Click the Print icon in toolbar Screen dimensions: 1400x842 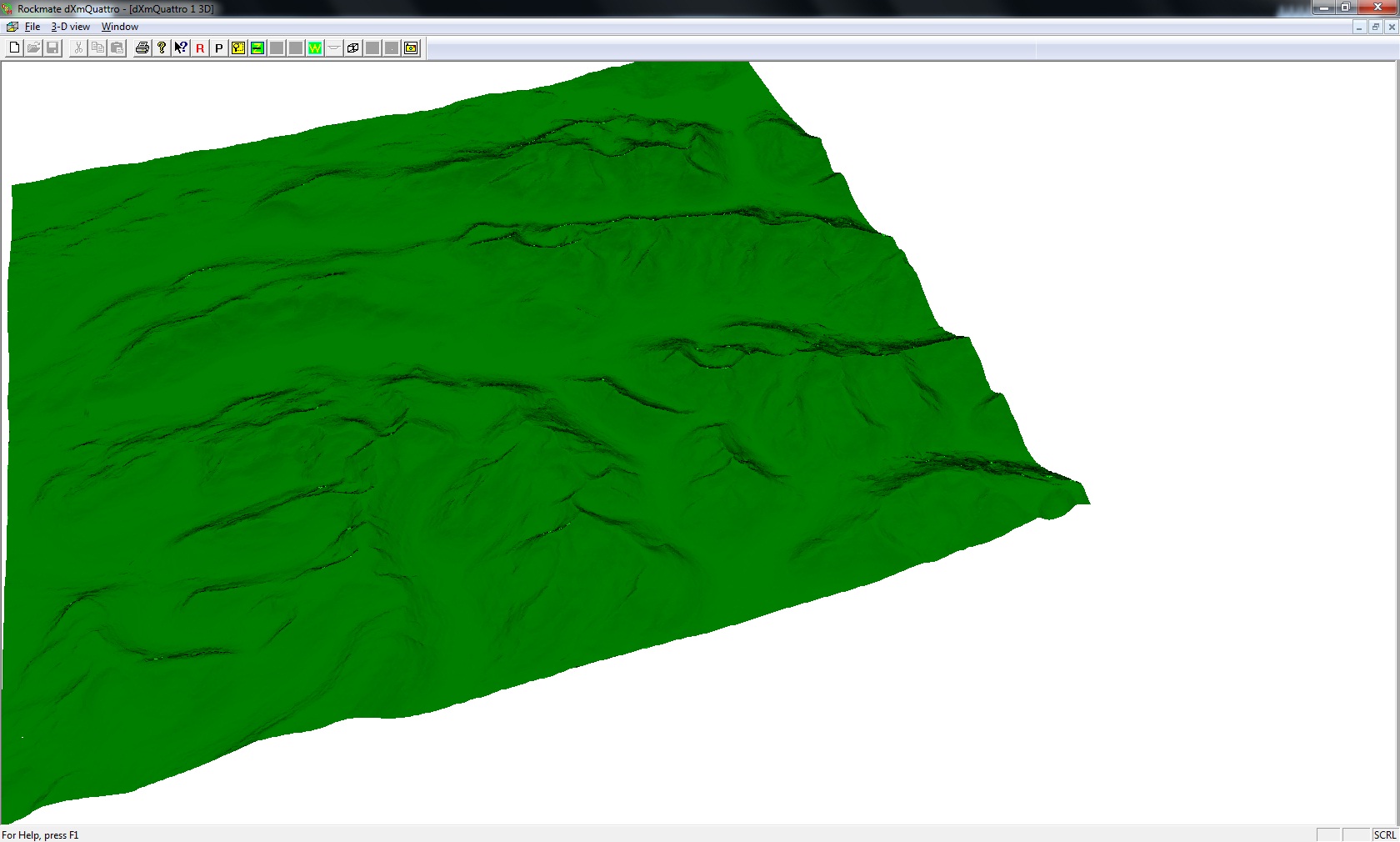tap(142, 48)
